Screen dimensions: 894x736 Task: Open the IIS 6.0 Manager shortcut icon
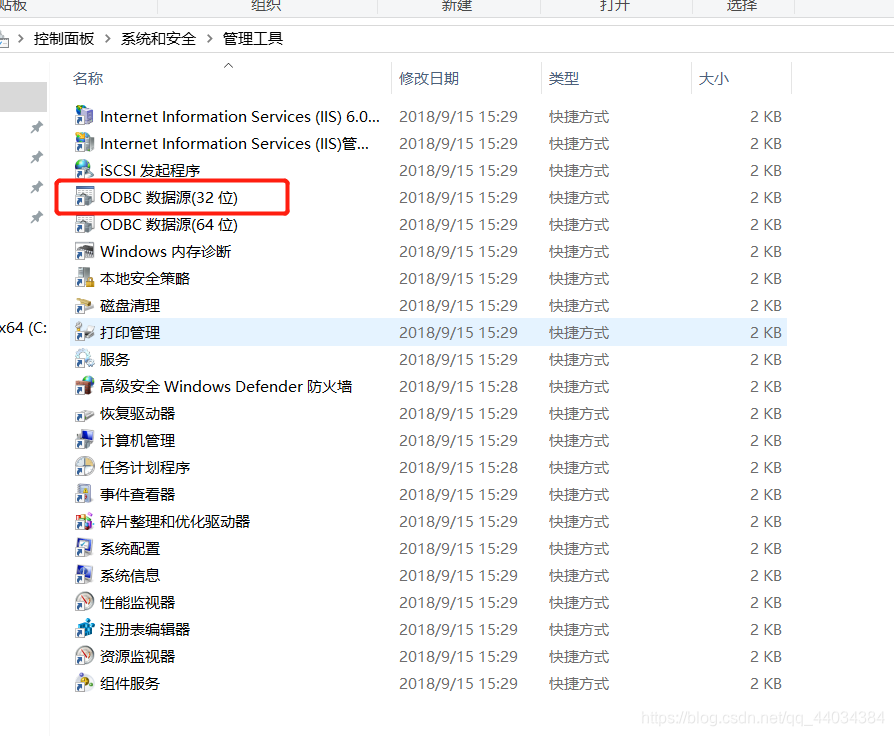[x=84, y=116]
